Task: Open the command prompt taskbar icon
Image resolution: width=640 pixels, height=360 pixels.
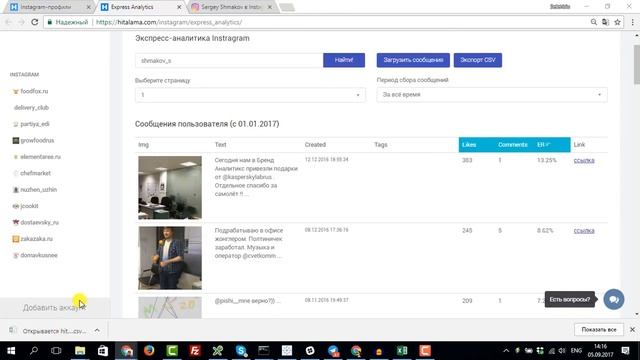Action: pos(264,351)
